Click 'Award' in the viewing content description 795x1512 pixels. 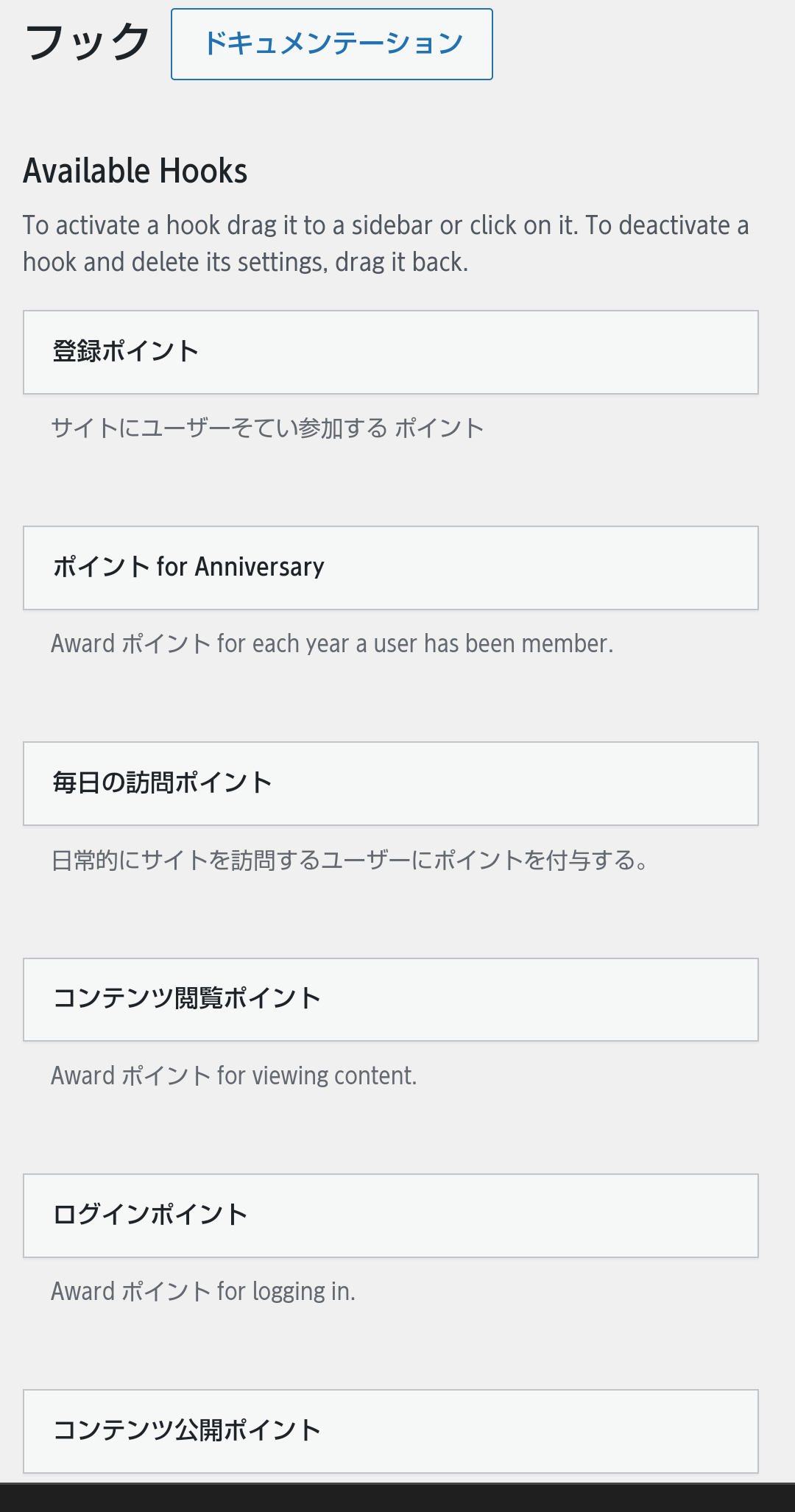pyautogui.click(x=83, y=1075)
